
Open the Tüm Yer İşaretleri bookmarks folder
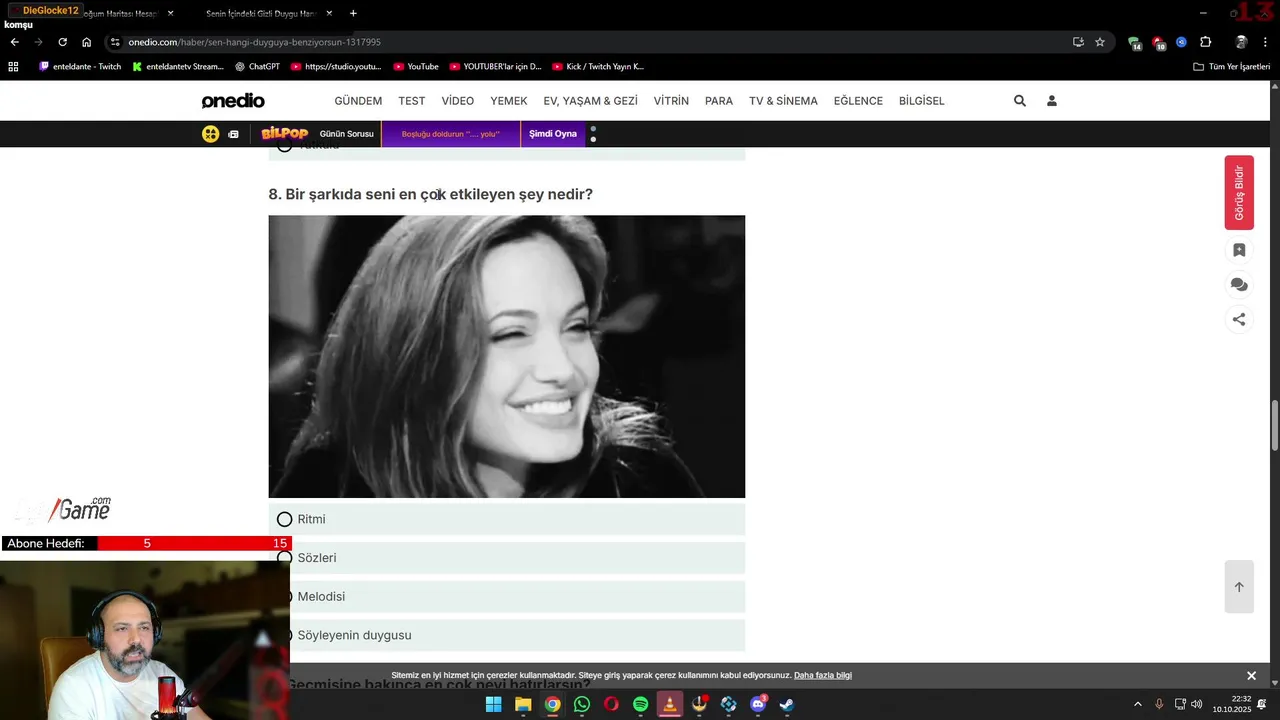[1231, 67]
